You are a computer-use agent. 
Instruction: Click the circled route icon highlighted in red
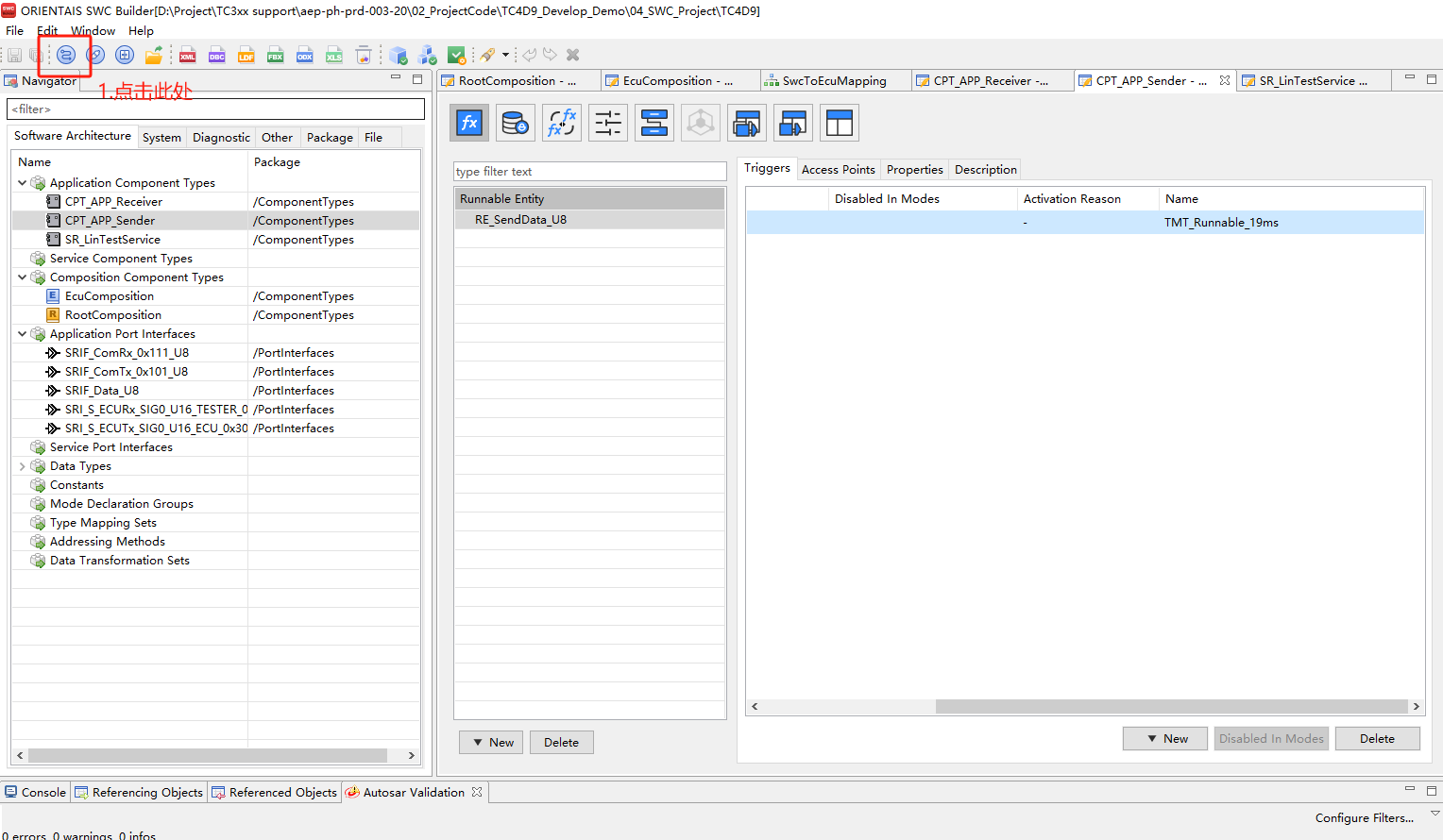coord(66,55)
